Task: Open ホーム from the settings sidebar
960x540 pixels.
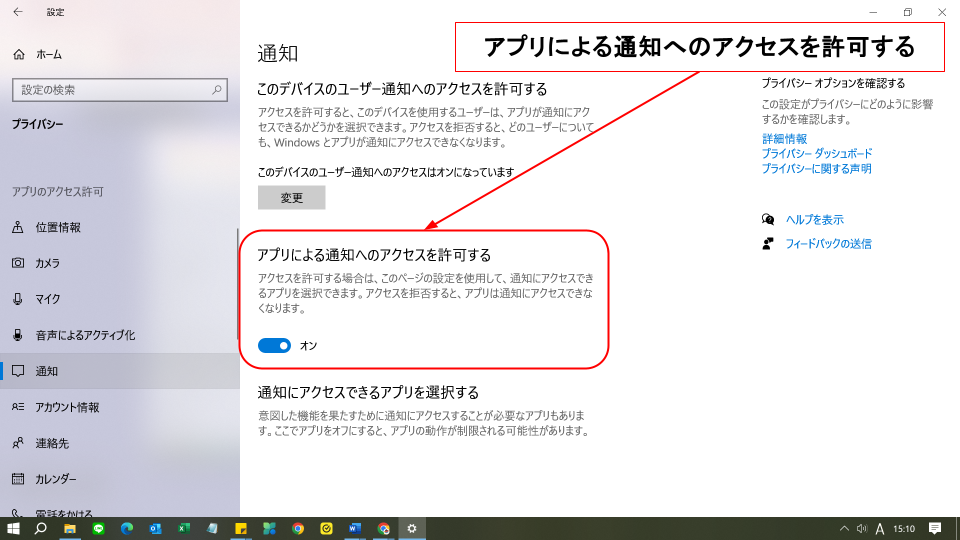Action: tap(48, 54)
